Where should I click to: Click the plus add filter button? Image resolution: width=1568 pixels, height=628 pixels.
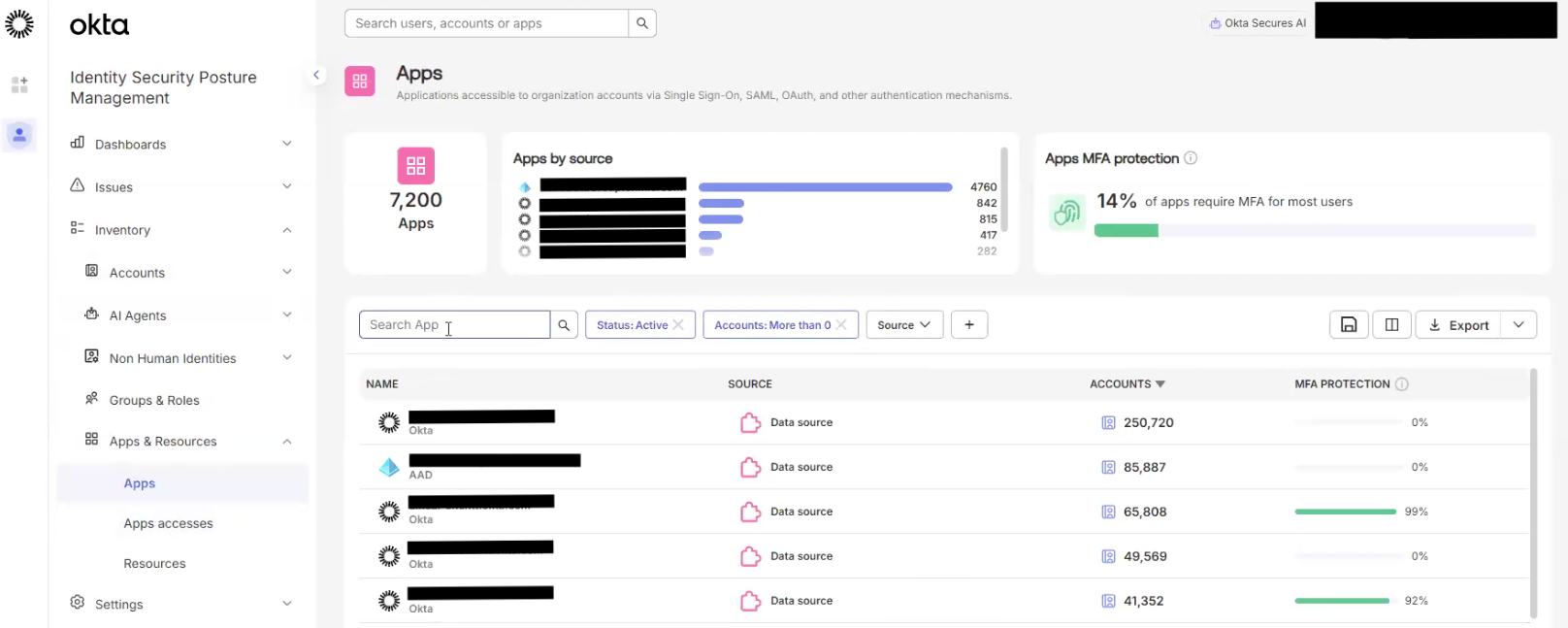pos(968,325)
